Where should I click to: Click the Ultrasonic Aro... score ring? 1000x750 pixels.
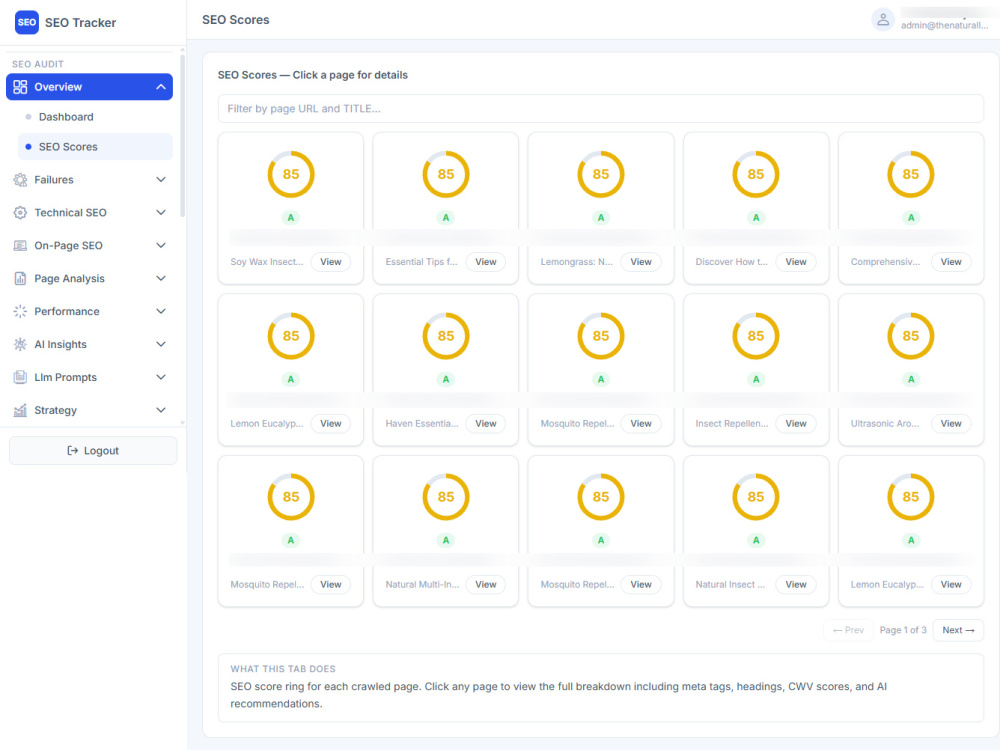pyautogui.click(x=911, y=336)
